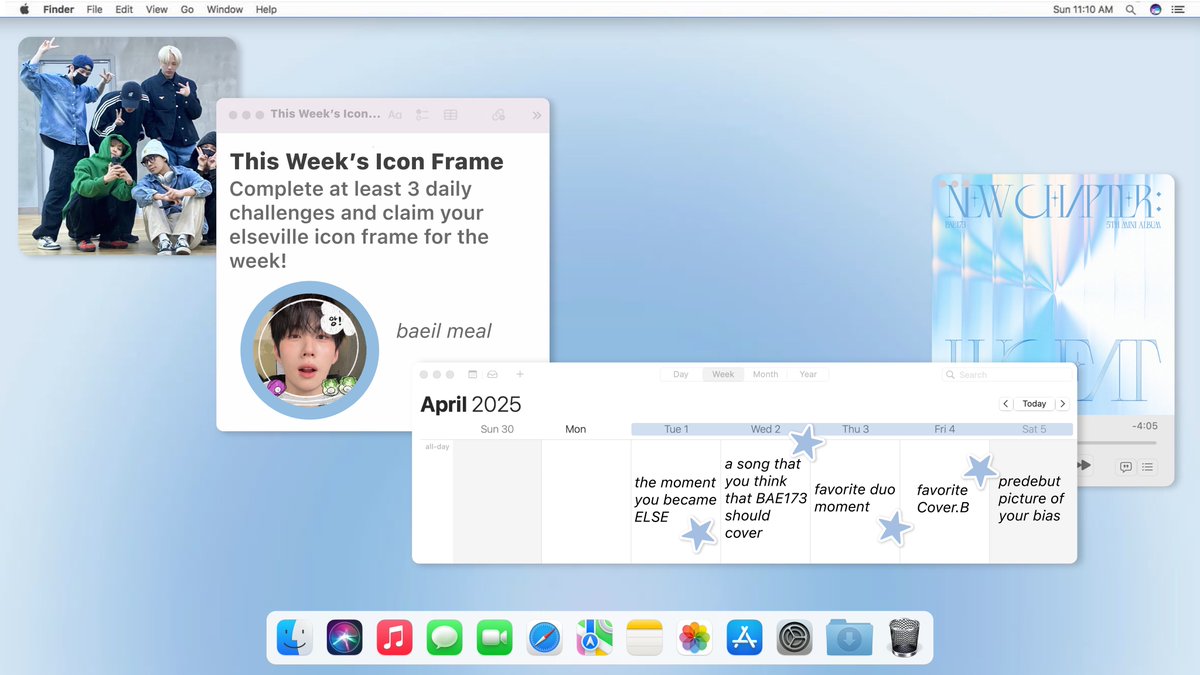Launch Siri from the dock
The height and width of the screenshot is (675, 1200).
point(345,637)
